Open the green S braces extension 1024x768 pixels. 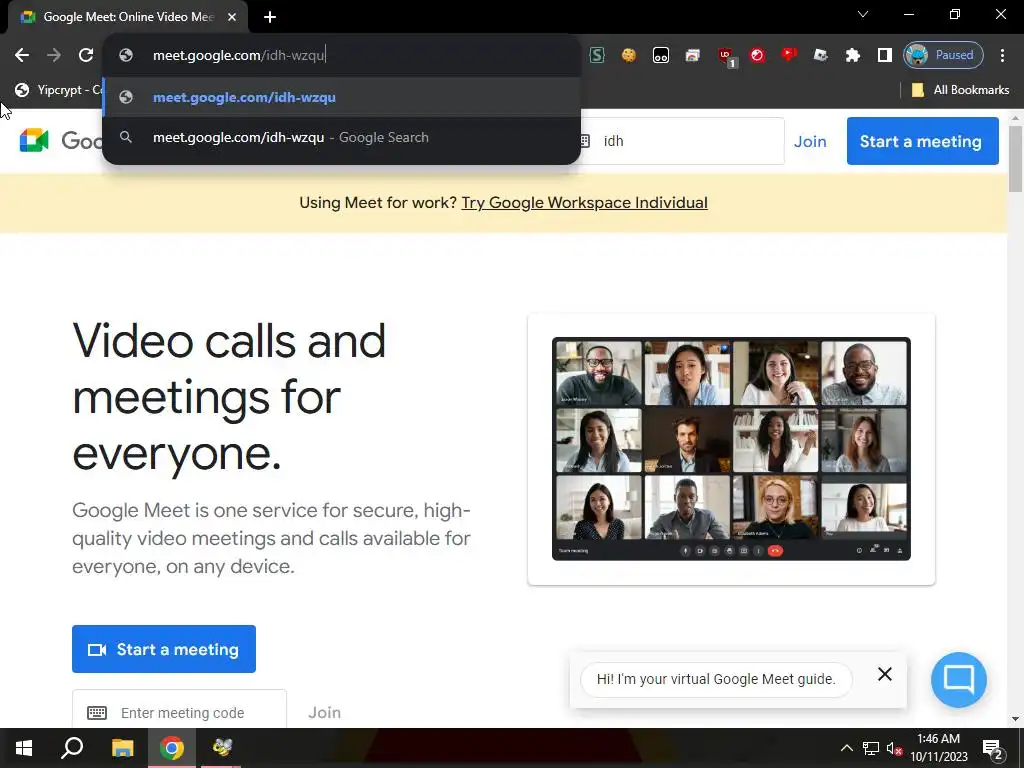pyautogui.click(x=597, y=55)
